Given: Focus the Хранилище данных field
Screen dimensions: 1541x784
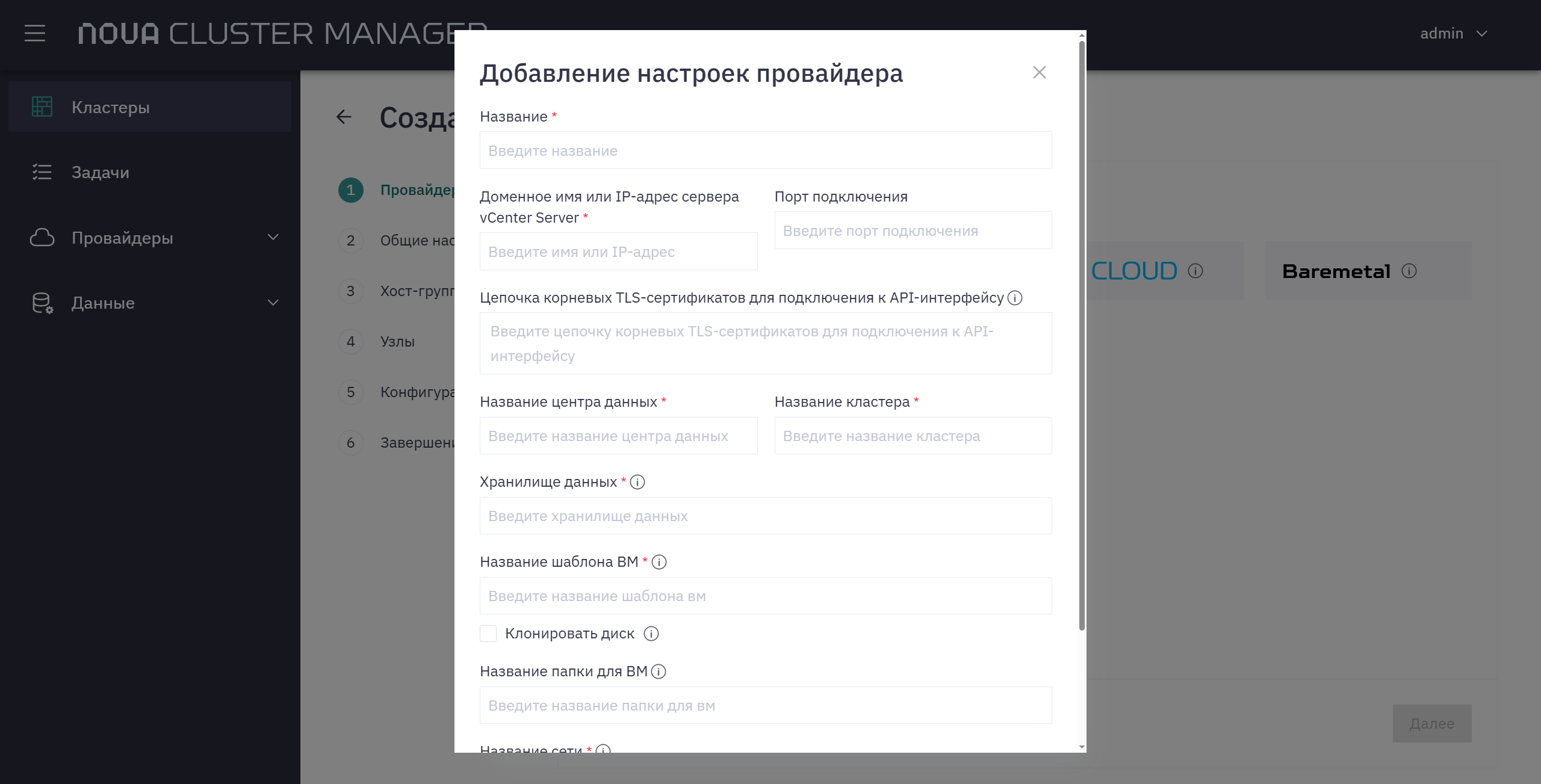Looking at the screenshot, I should (x=766, y=516).
